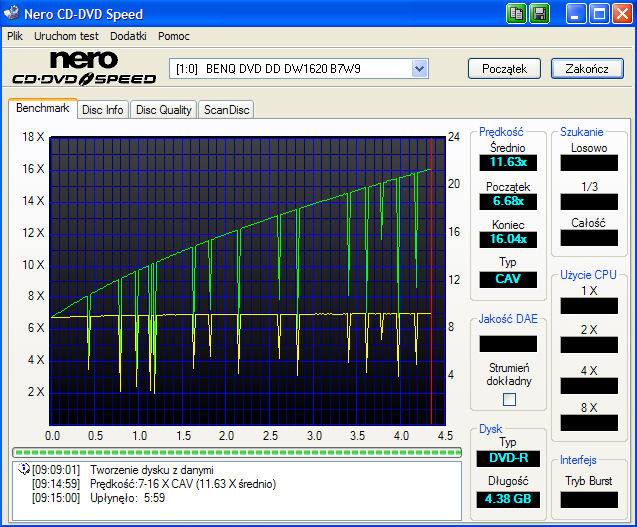Screen dimensions: 637x527
Task: Click the log line Upłynęło: 5:59
Action: (128, 497)
